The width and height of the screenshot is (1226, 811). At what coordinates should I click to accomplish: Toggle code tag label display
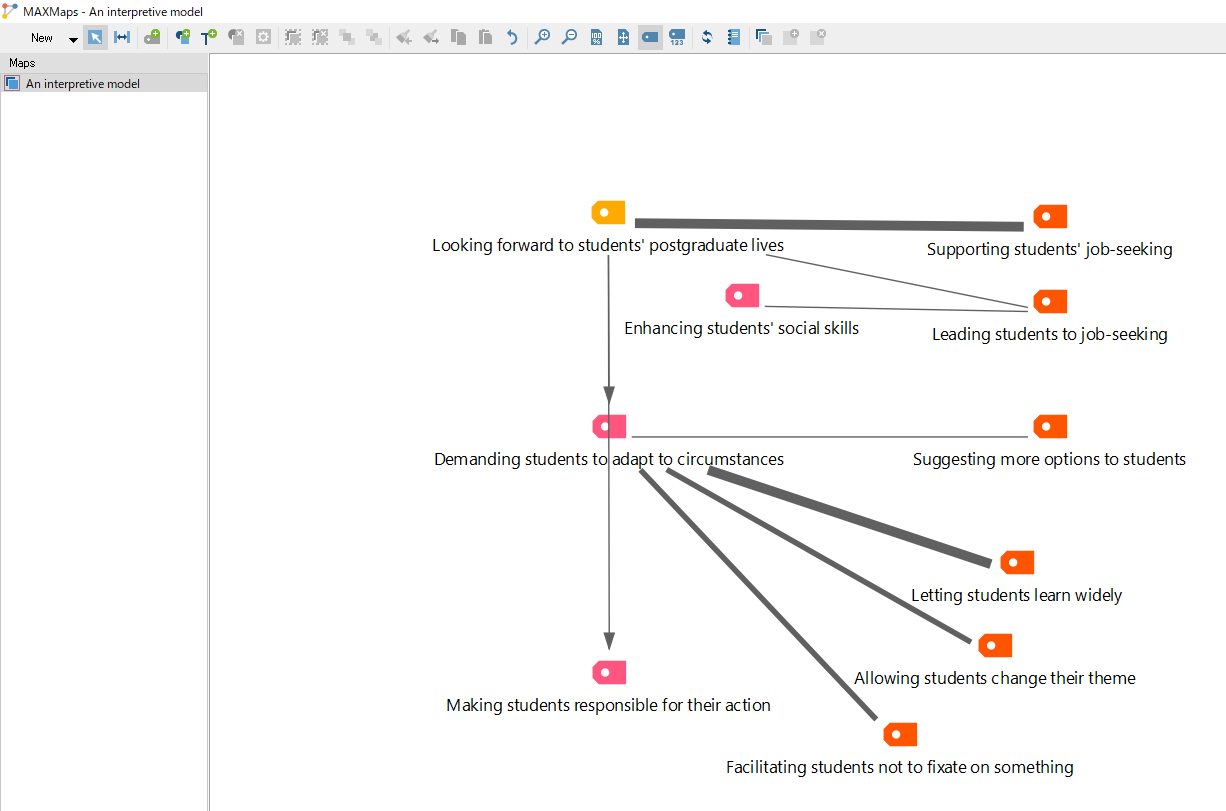(650, 38)
